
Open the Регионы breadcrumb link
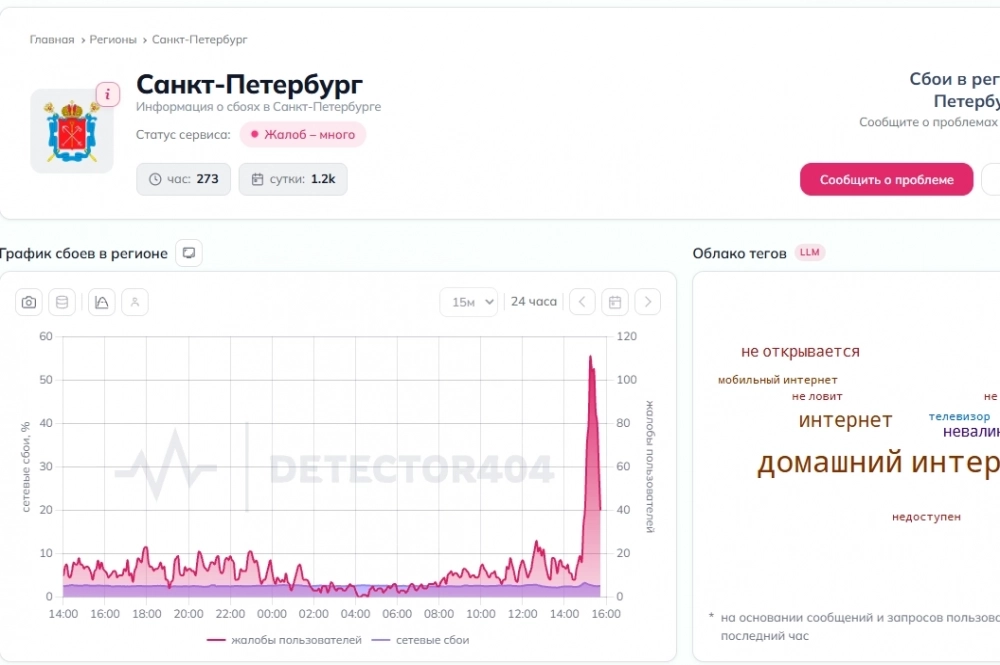coord(113,40)
